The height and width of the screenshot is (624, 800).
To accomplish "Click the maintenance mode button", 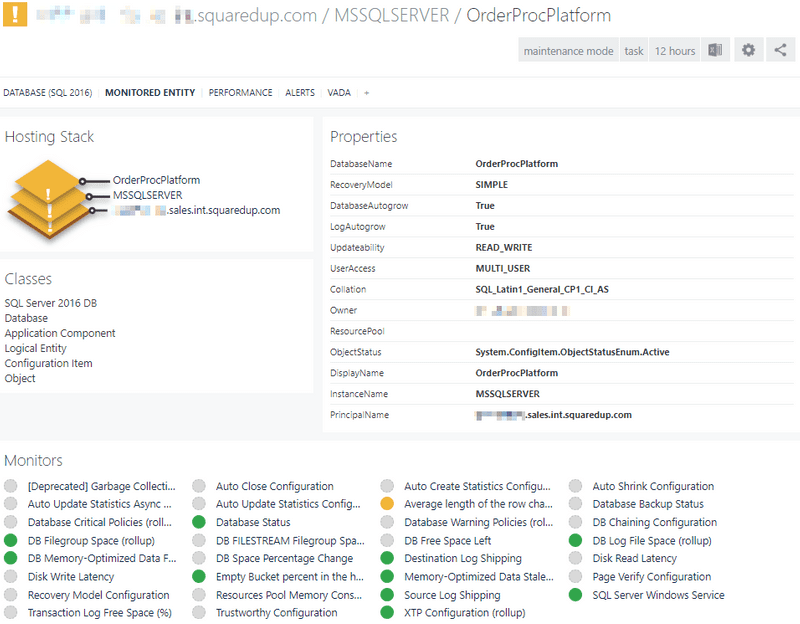I will coord(568,50).
